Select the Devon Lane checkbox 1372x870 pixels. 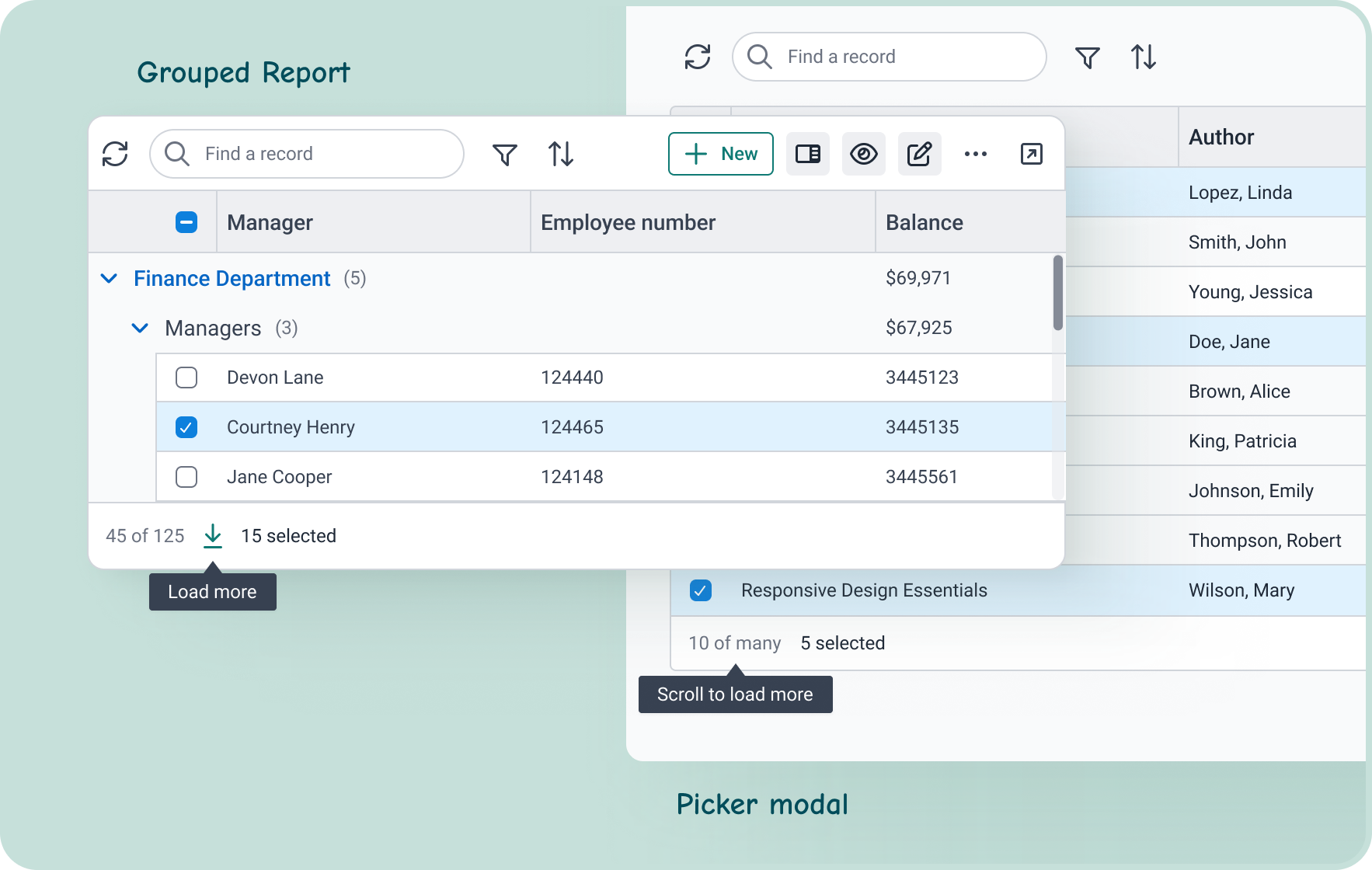pyautogui.click(x=186, y=378)
